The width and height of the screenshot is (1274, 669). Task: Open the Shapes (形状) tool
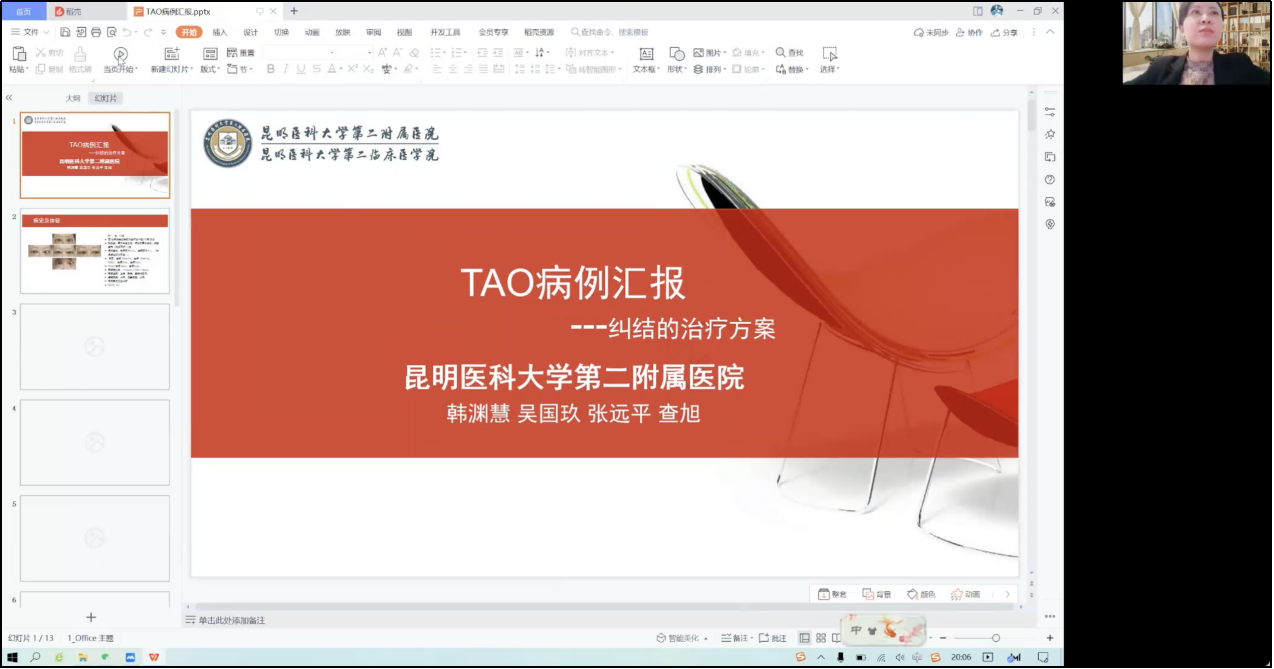pos(677,54)
